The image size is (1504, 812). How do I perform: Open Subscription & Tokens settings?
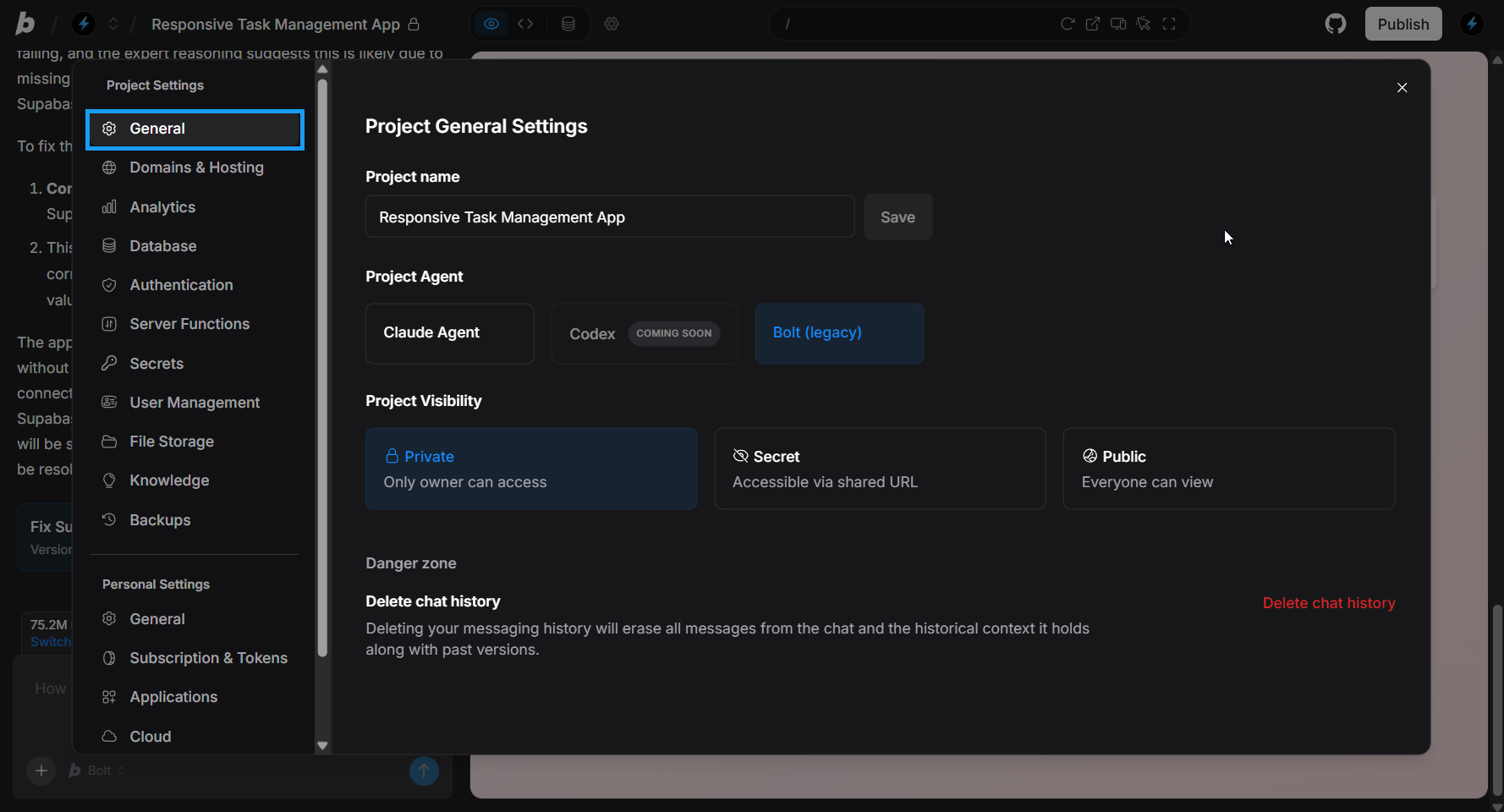[x=195, y=658]
